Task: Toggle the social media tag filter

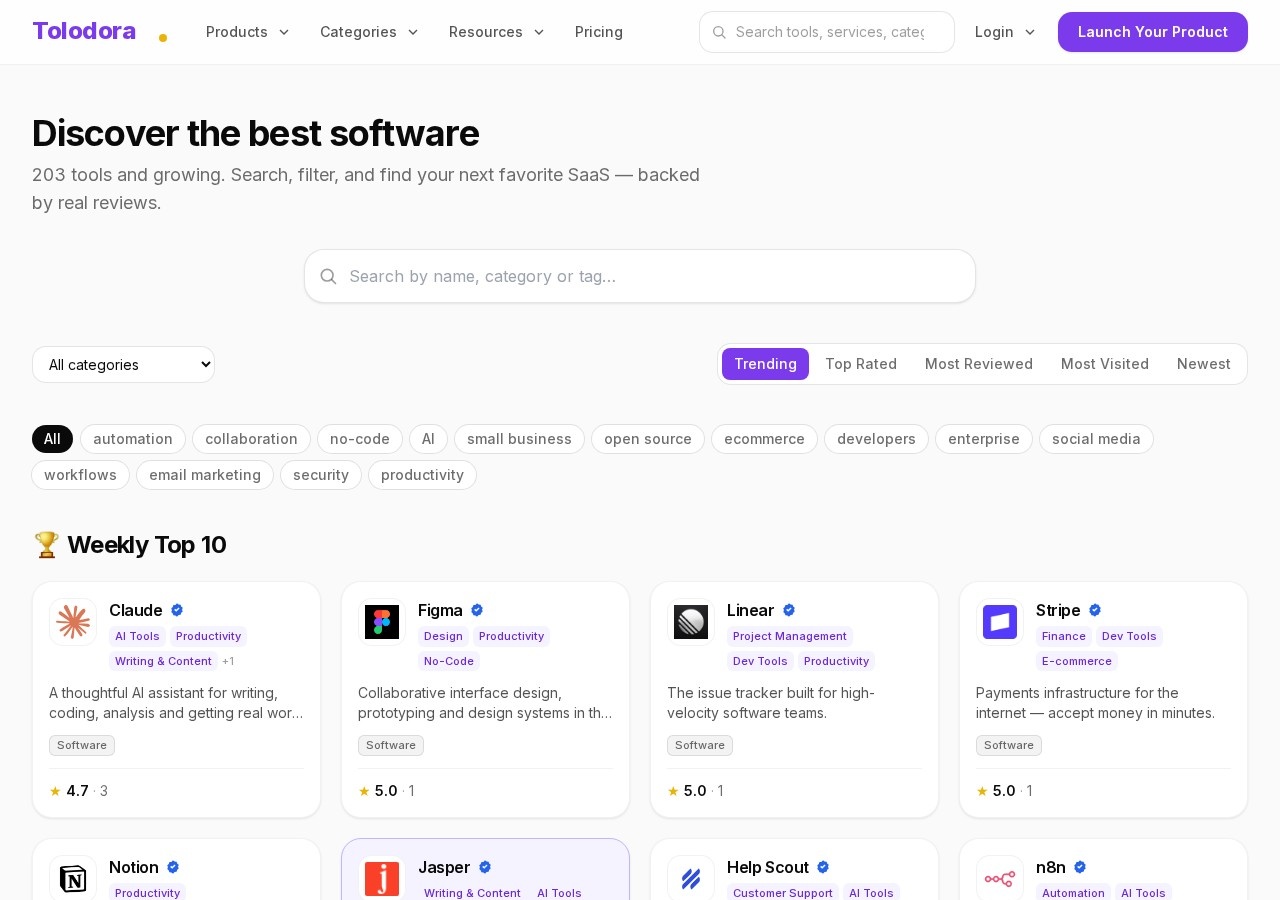Action: 1096,439
